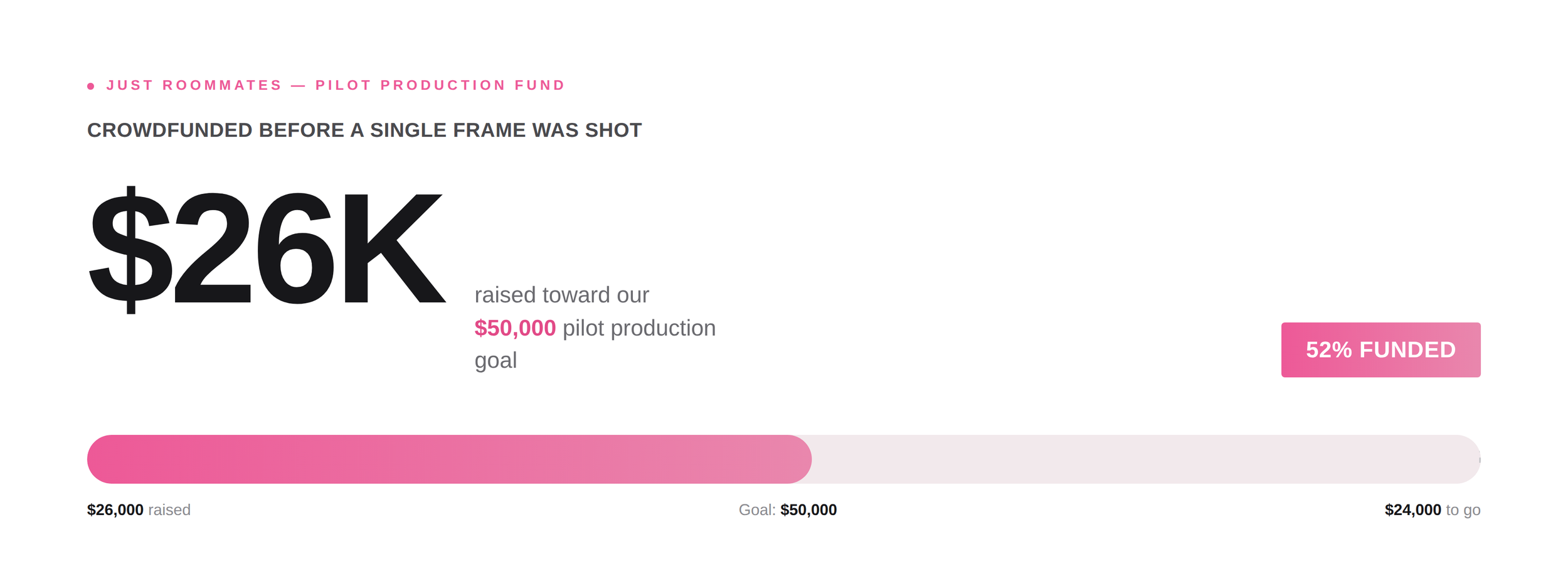Click the pink dot before JUST ROOMMATES
The height and width of the screenshot is (581, 1568).
[x=91, y=86]
